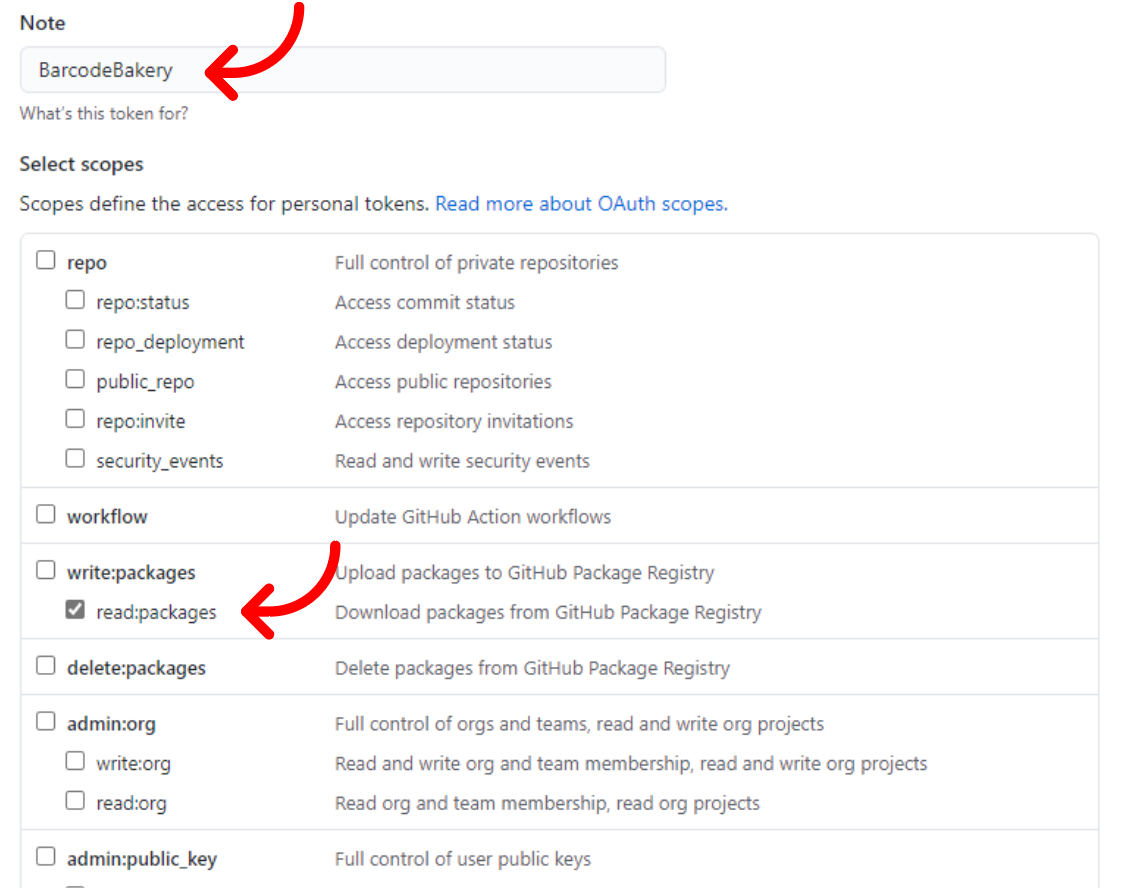Click the 'delete:packages' scope label

pos(136,668)
